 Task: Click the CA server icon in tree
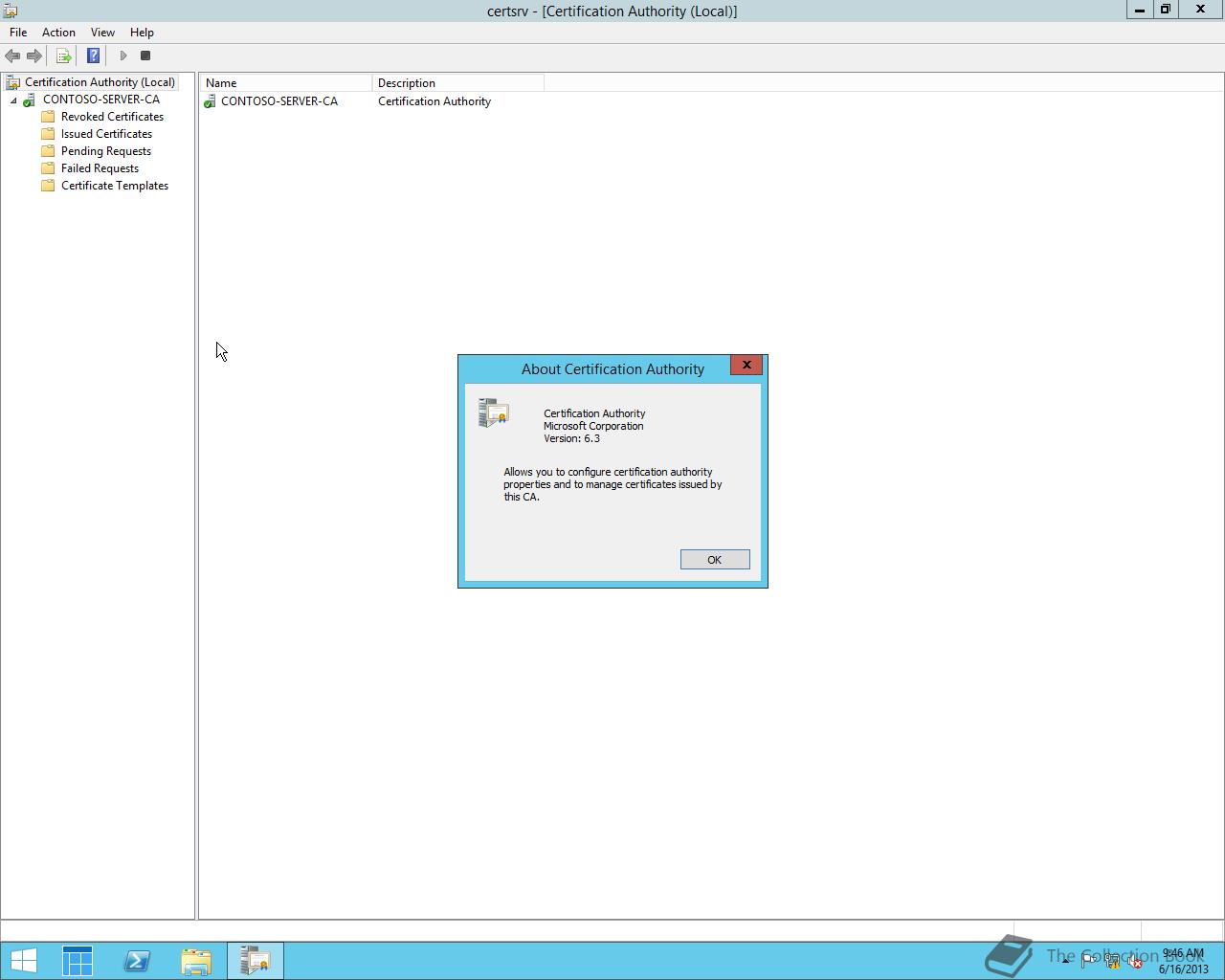click(30, 100)
